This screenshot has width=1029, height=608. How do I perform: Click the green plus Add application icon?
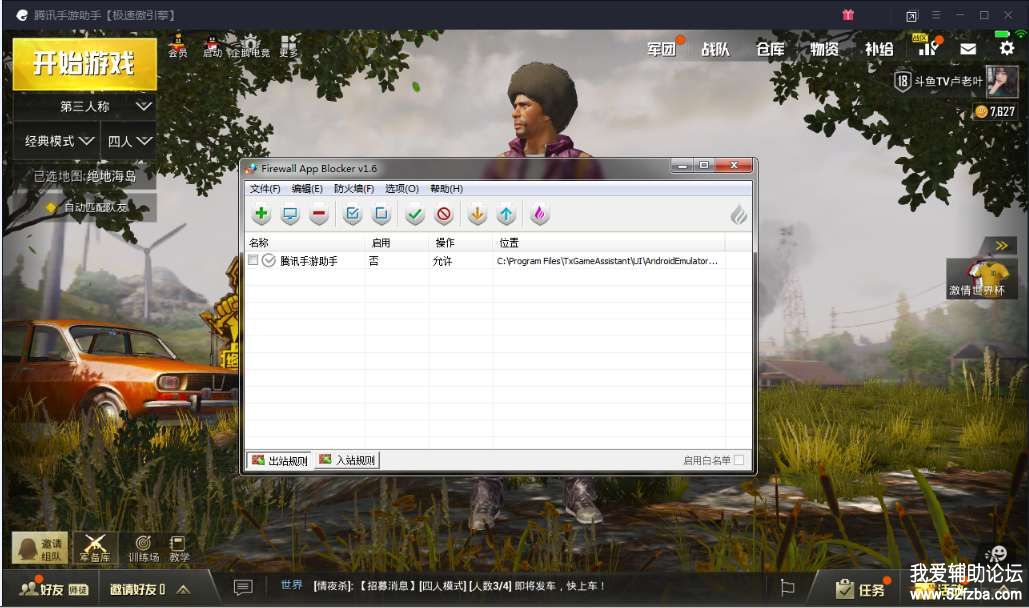point(261,214)
